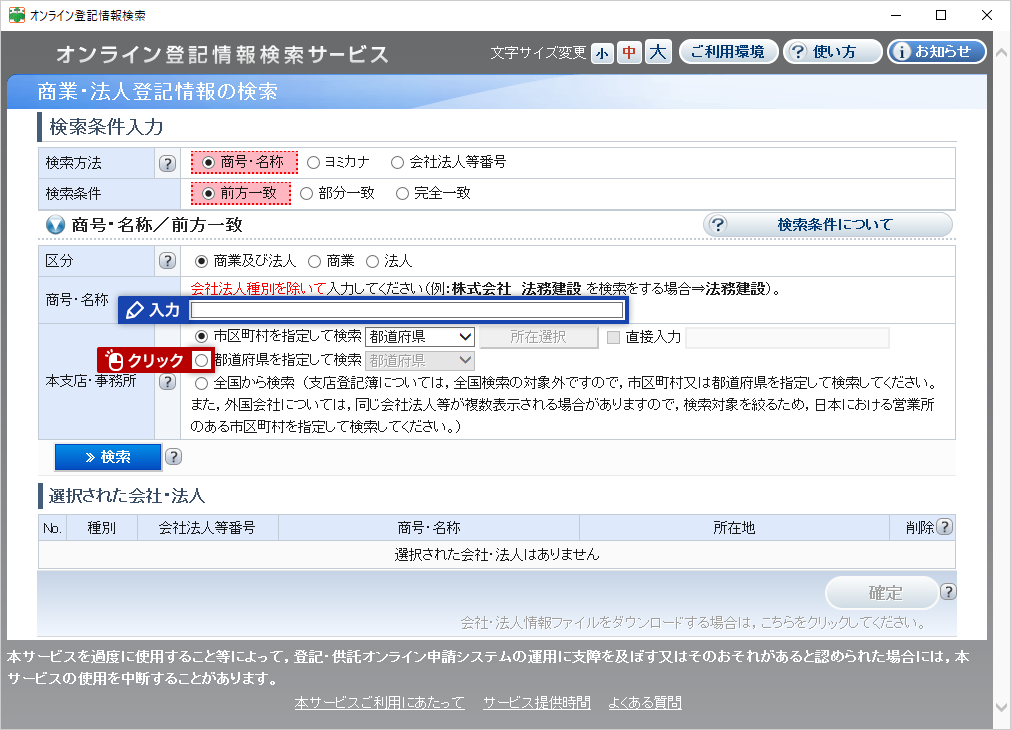Screen dimensions: 1011x730
Task: Open サービス提供時間 link
Action: 536,702
